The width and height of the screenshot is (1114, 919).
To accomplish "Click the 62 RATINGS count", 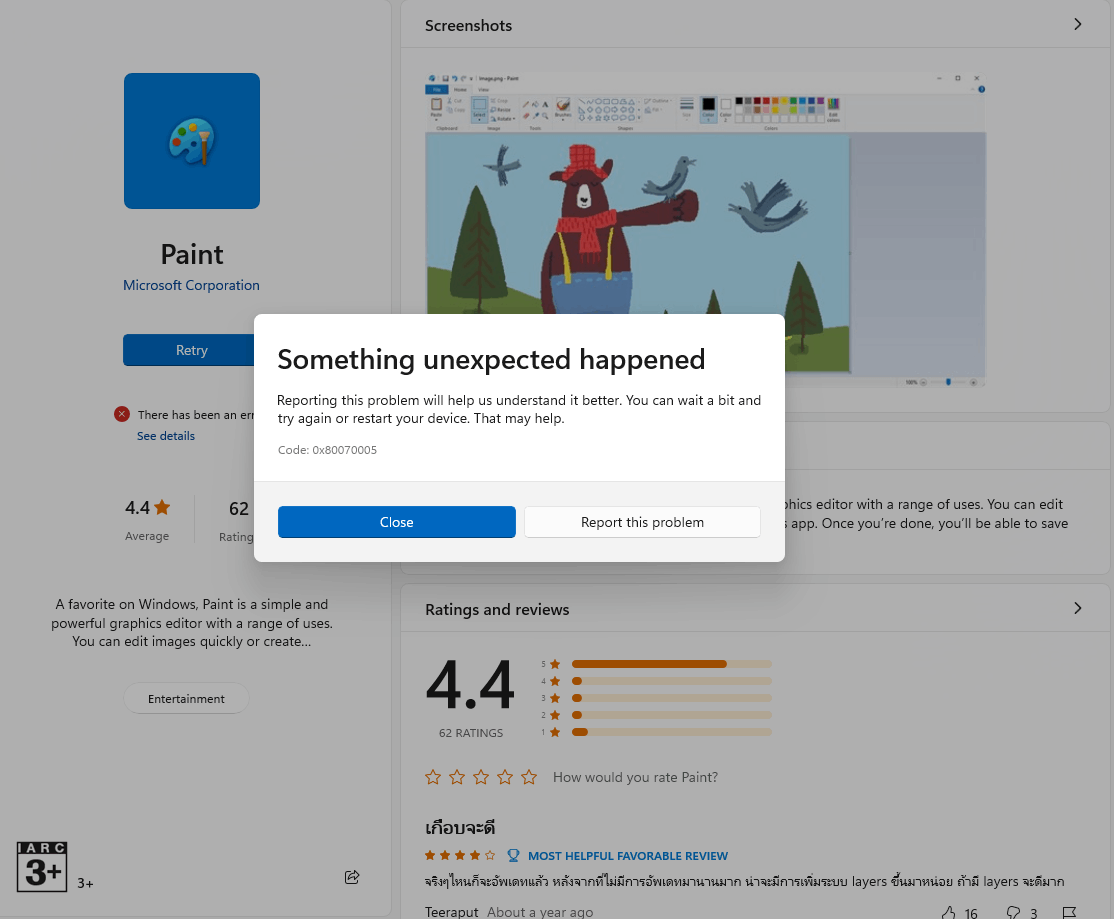I will pyautogui.click(x=470, y=733).
